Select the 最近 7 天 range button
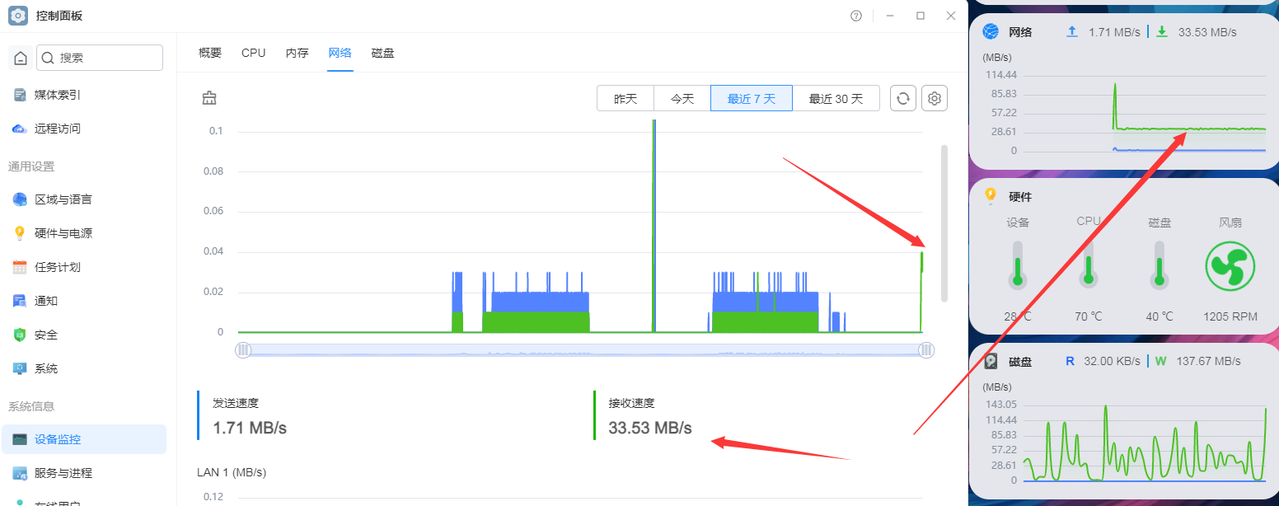1279x506 pixels. (751, 98)
